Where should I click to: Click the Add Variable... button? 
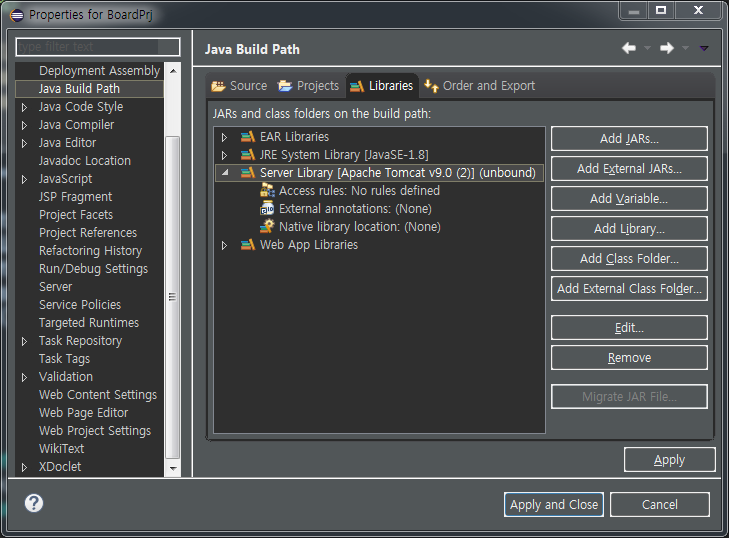point(629,199)
